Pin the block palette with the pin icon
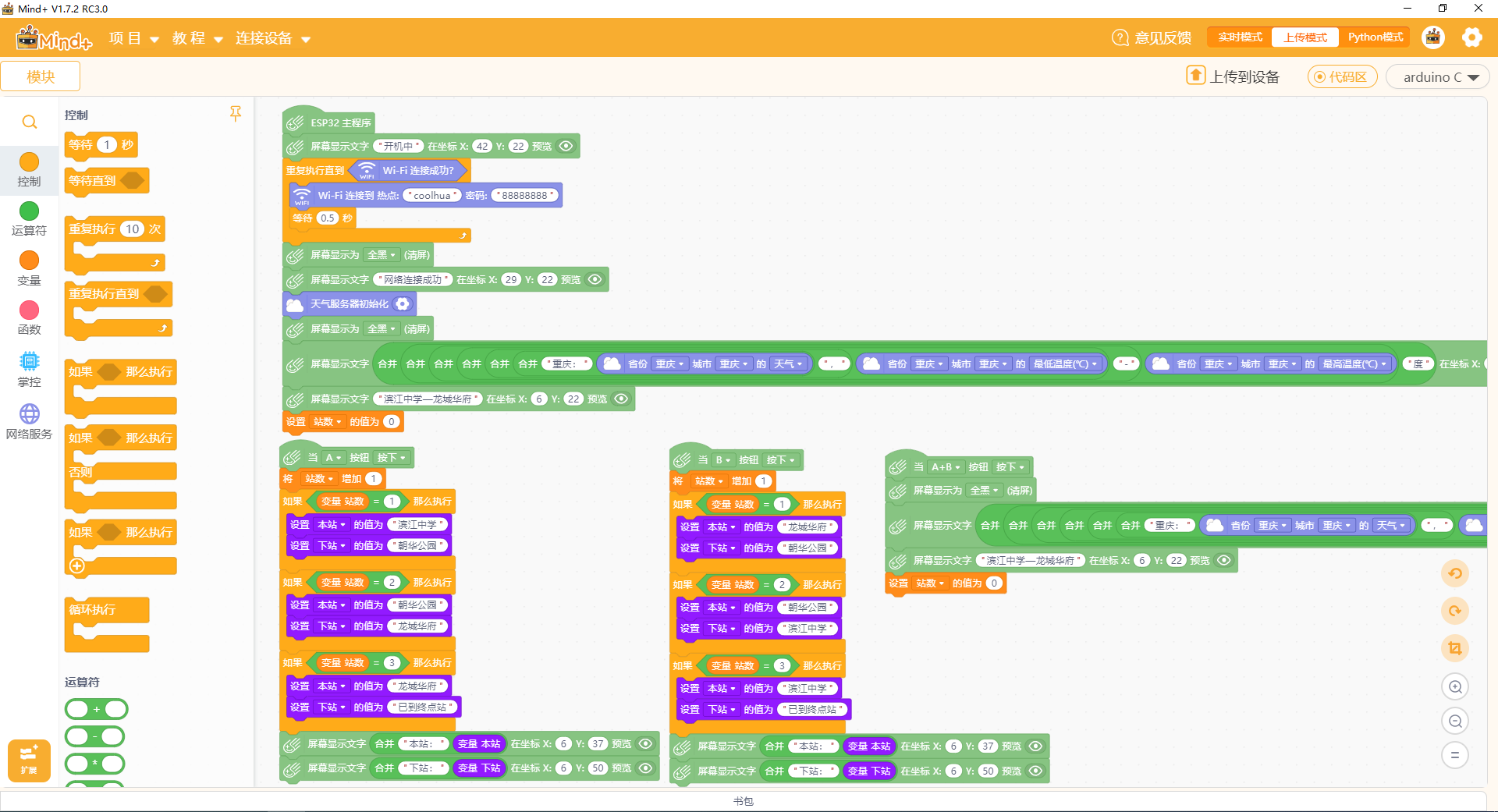The width and height of the screenshot is (1498, 812). point(236,114)
